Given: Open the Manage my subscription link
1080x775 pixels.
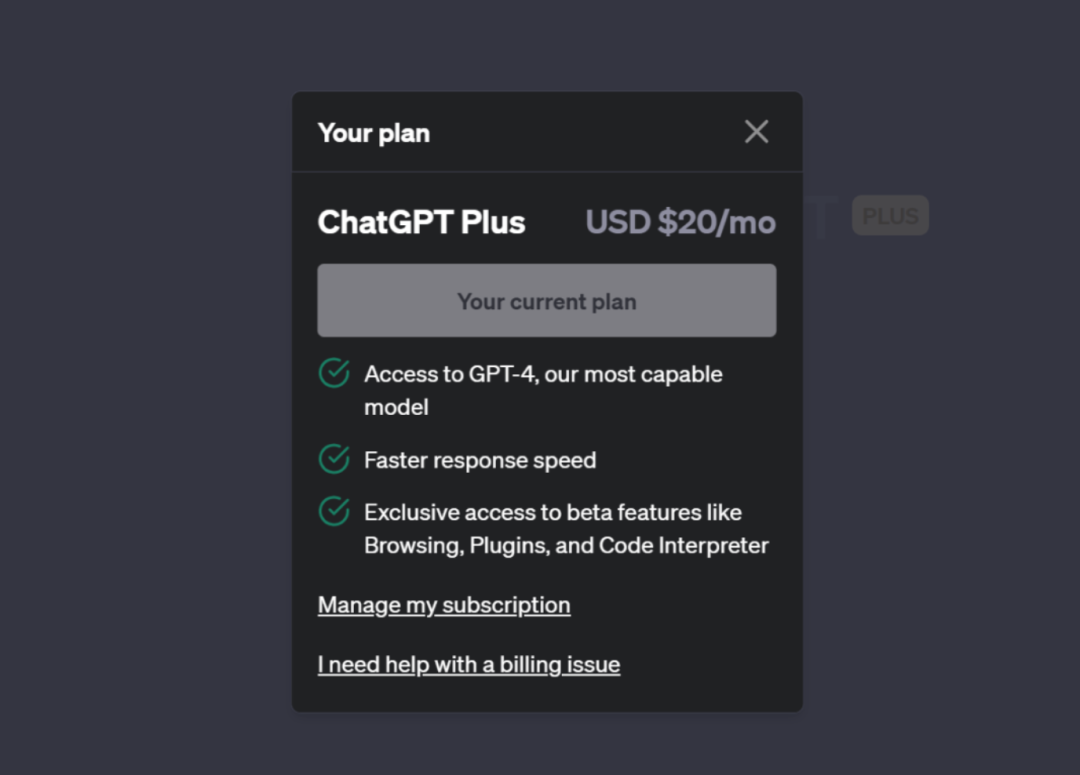Looking at the screenshot, I should tap(444, 605).
